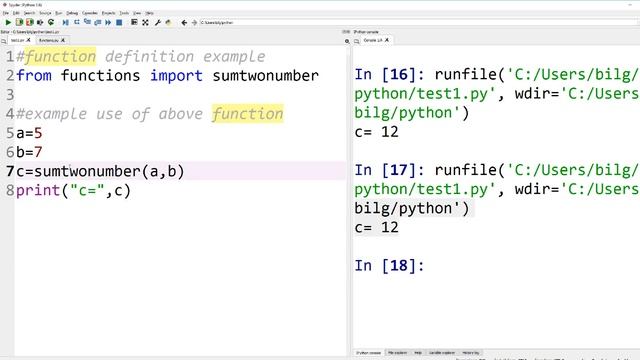Maximize the current pane icon
Viewport: 640px width, 360px height.
tap(134, 22)
